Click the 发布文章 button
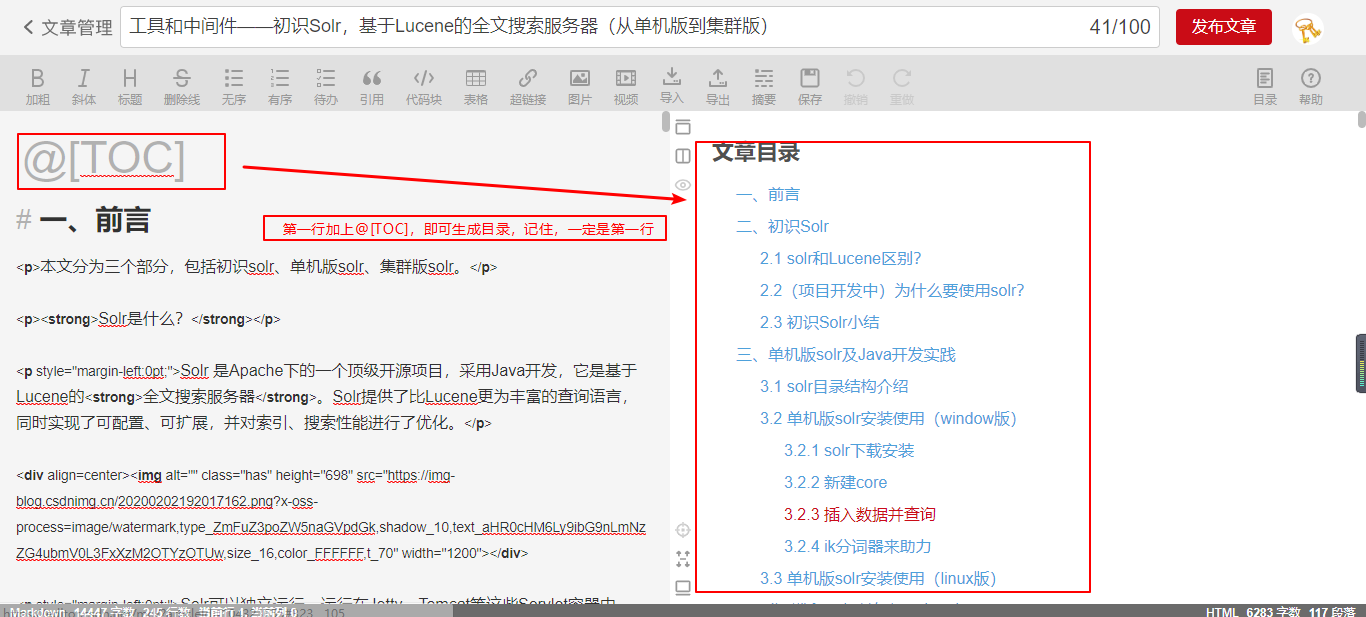Image resolution: width=1366 pixels, height=617 pixels. pyautogui.click(x=1224, y=27)
